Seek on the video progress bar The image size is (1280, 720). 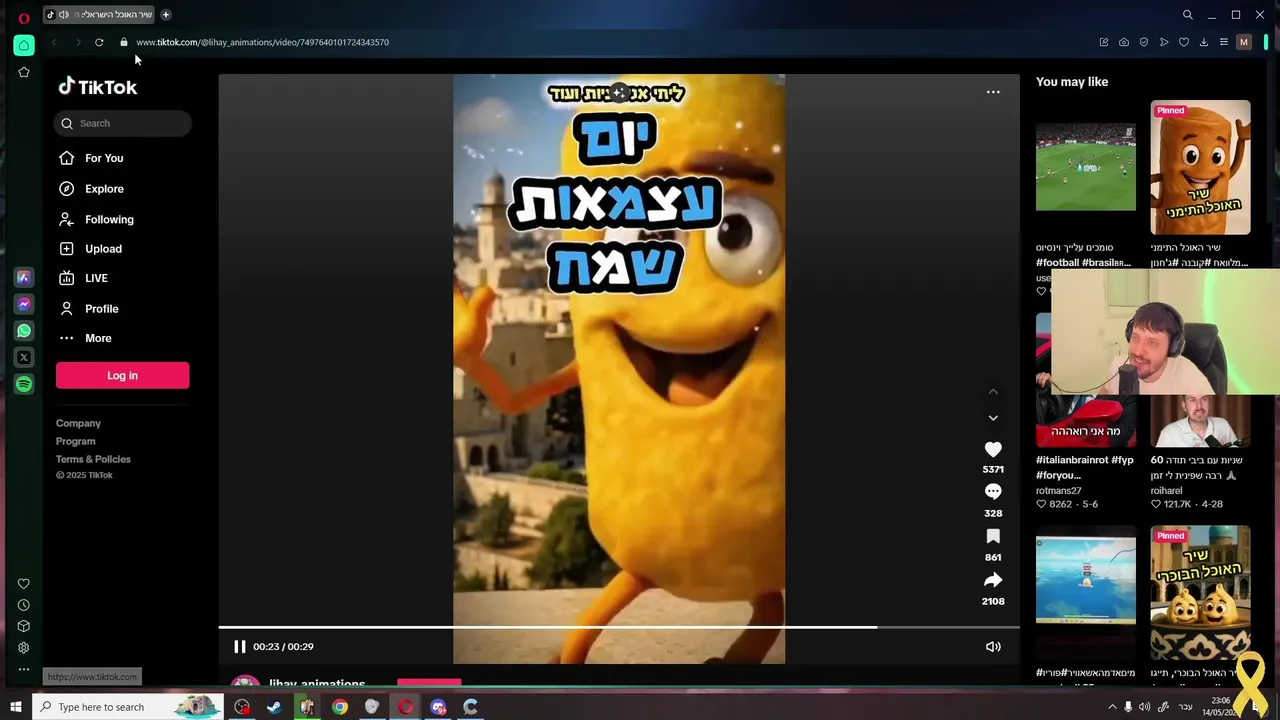[619, 627]
